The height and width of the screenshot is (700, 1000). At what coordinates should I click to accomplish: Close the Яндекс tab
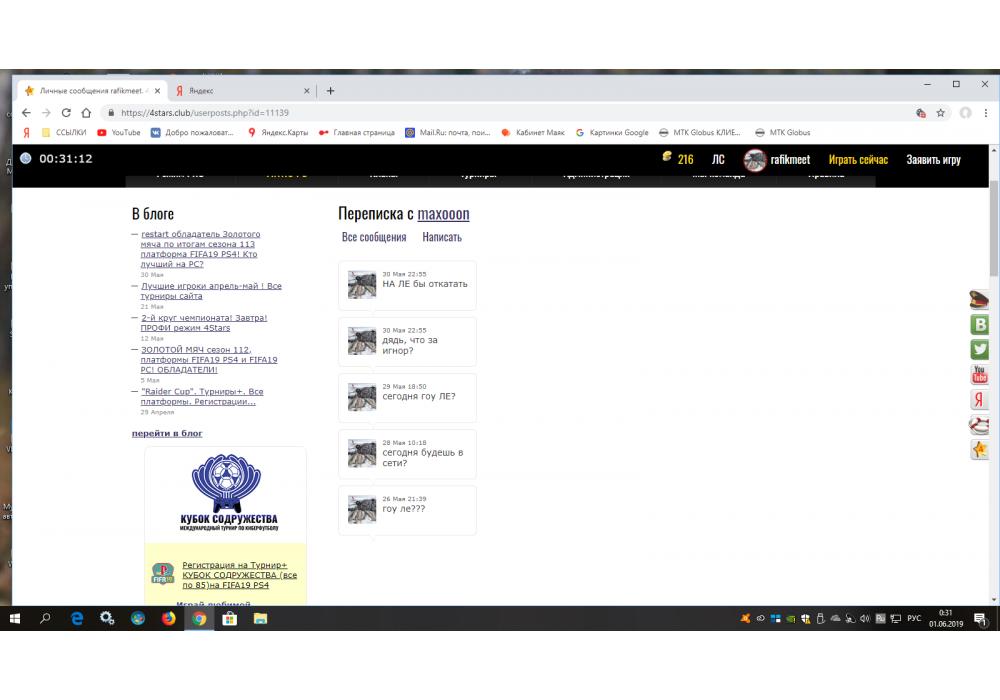(307, 91)
